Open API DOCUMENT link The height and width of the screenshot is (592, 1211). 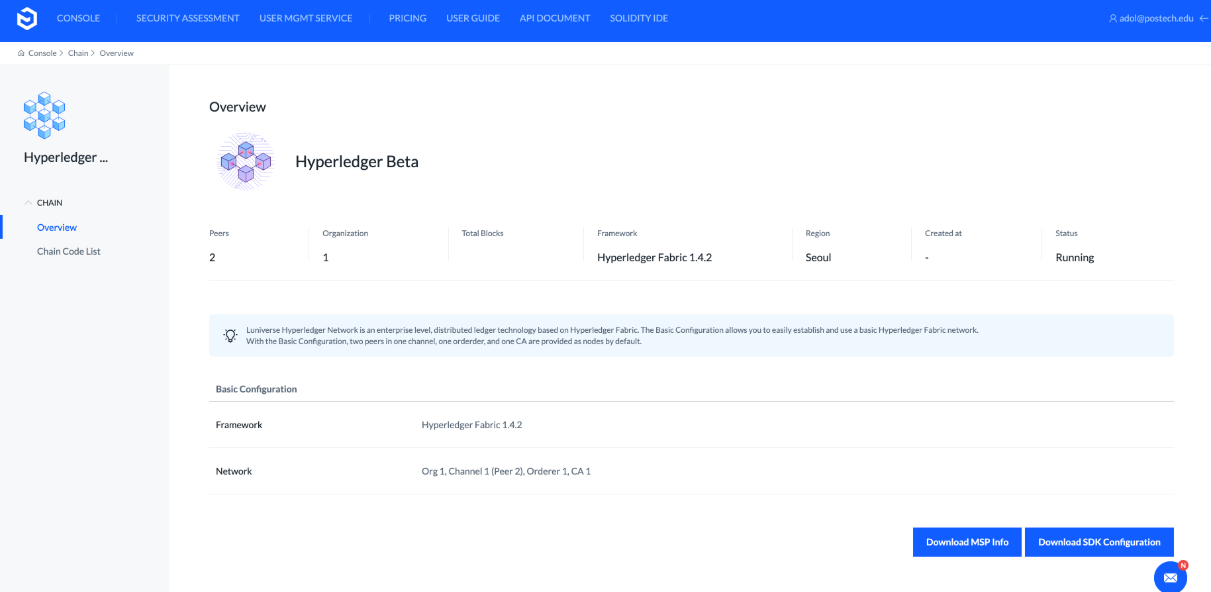tap(555, 18)
